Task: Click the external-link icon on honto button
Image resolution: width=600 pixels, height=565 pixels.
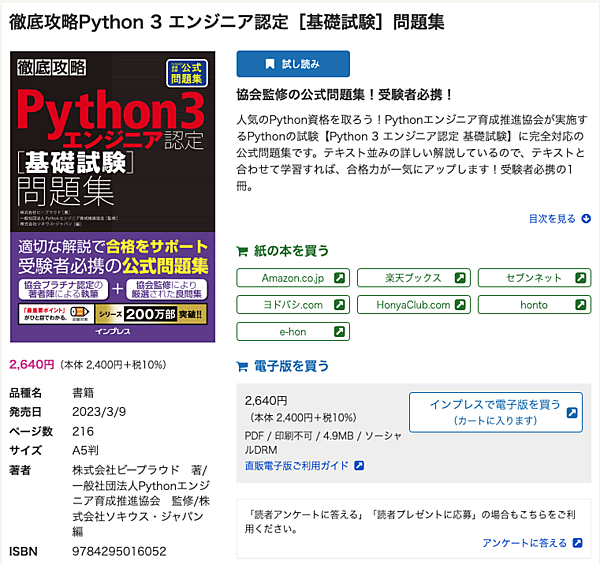Action: [x=581, y=304]
